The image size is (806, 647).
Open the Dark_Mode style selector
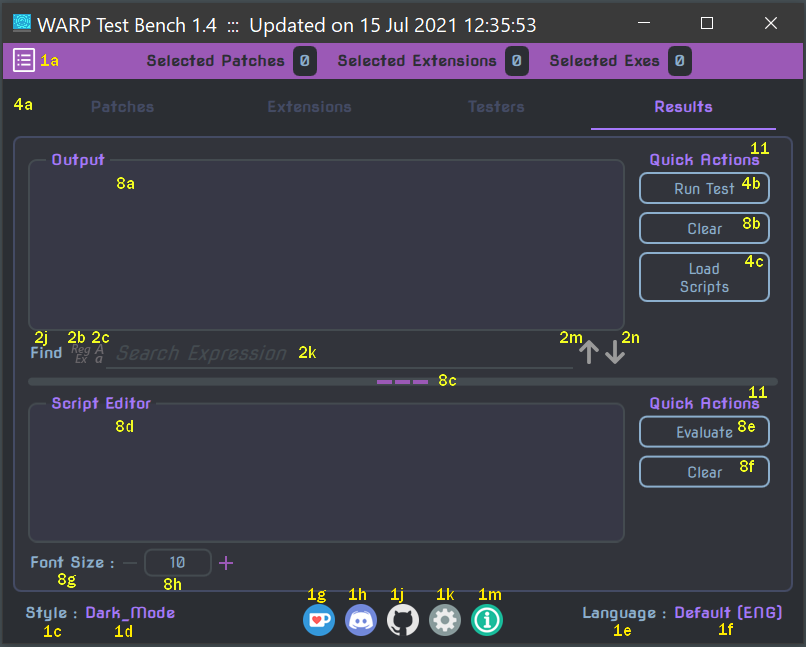click(x=130, y=613)
